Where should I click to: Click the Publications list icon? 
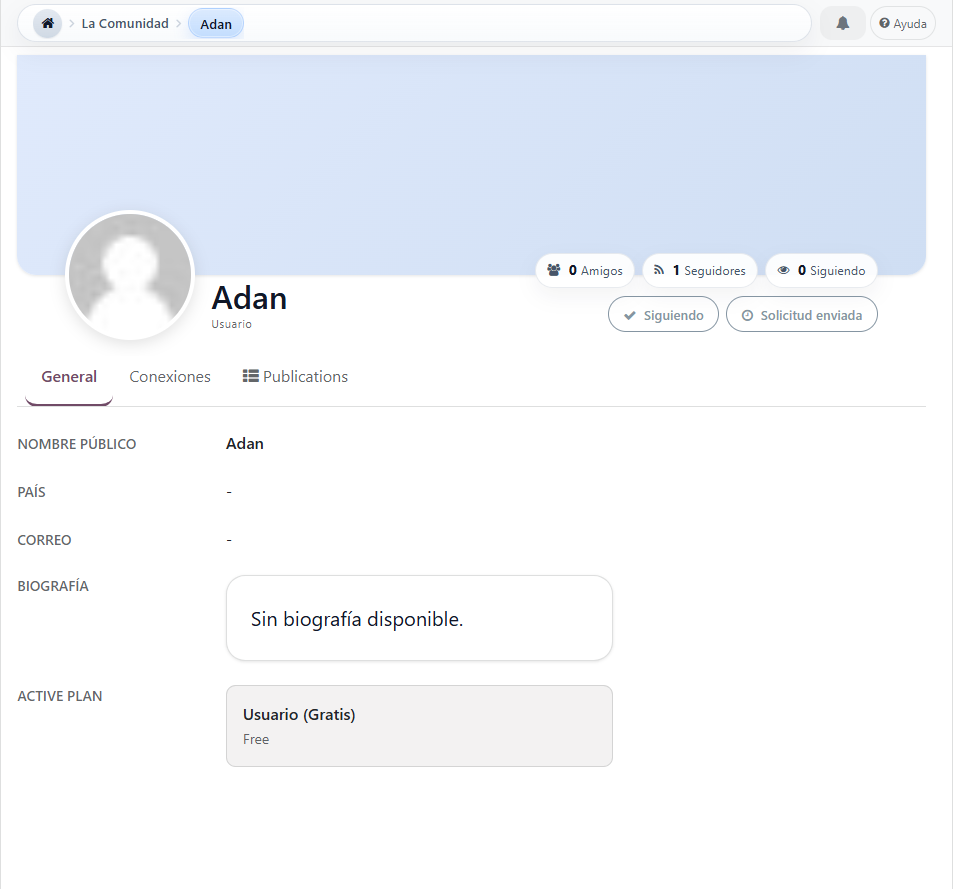pyautogui.click(x=250, y=376)
